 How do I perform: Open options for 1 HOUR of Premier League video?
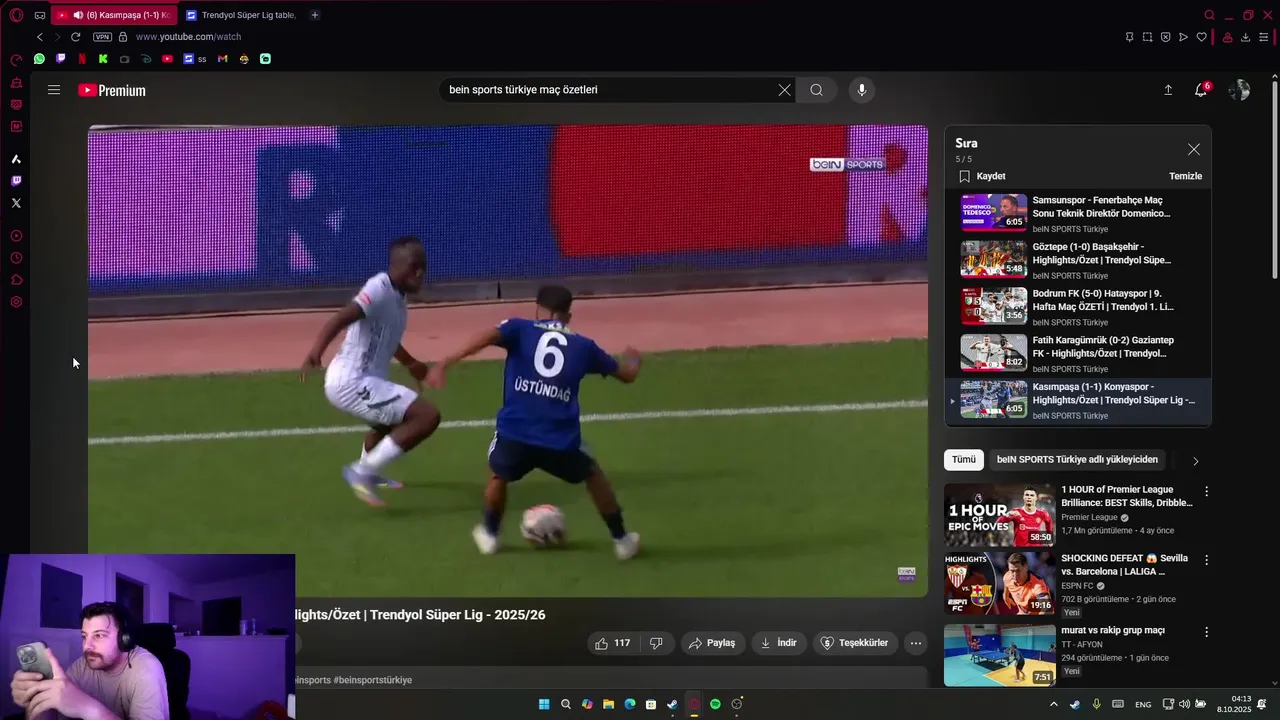(1206, 491)
